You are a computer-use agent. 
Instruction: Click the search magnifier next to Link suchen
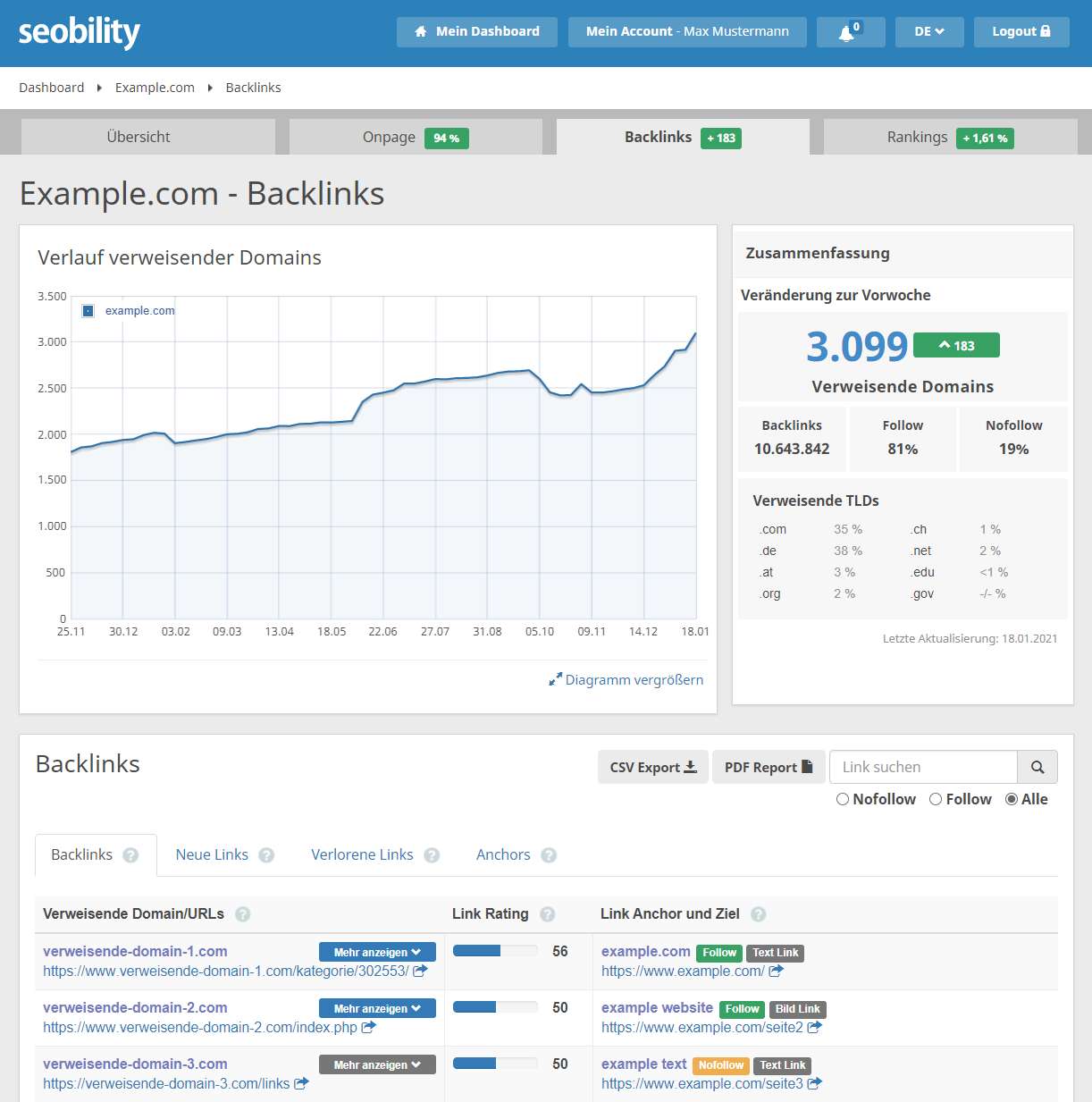[1037, 767]
